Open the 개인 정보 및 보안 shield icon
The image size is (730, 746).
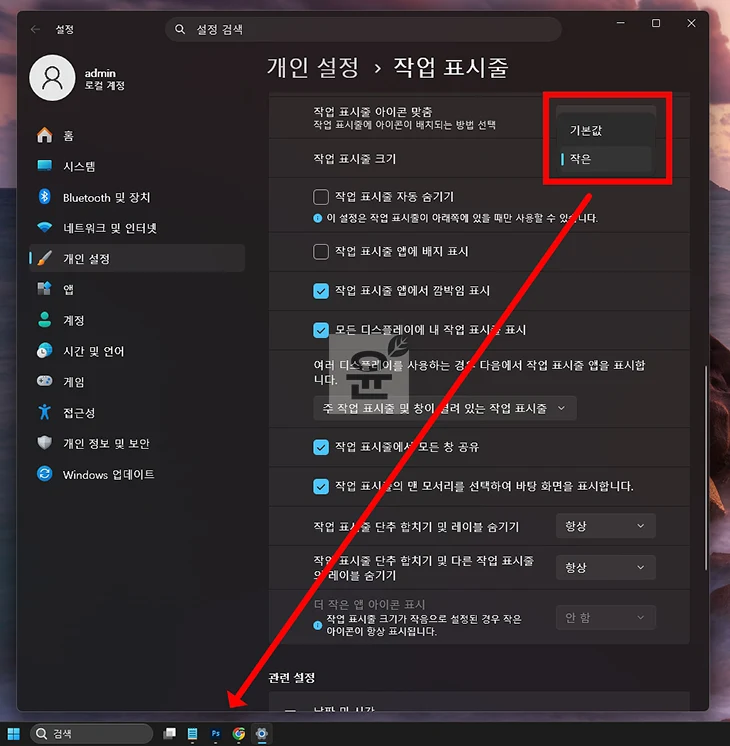pos(45,443)
